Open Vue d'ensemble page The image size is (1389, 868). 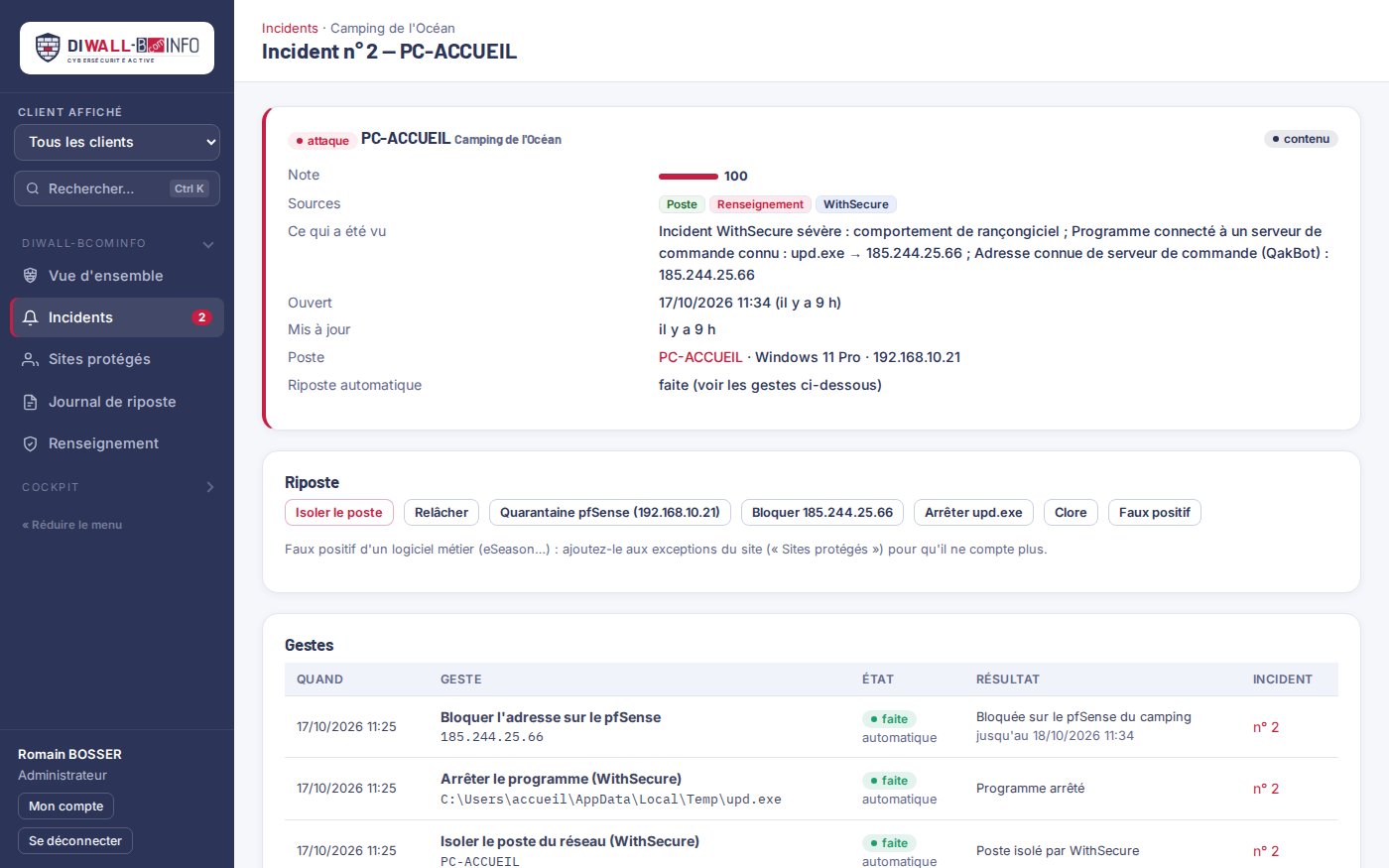117,276
